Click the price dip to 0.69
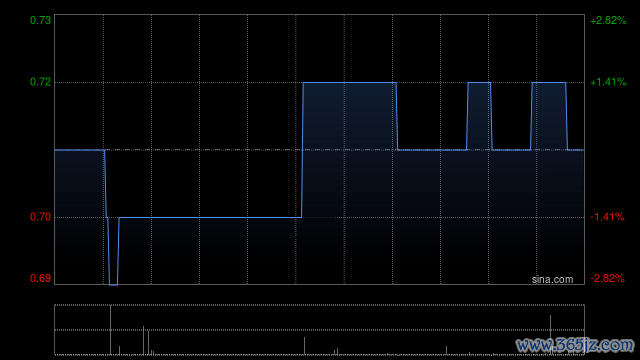This screenshot has width=640, height=360. click(x=113, y=284)
